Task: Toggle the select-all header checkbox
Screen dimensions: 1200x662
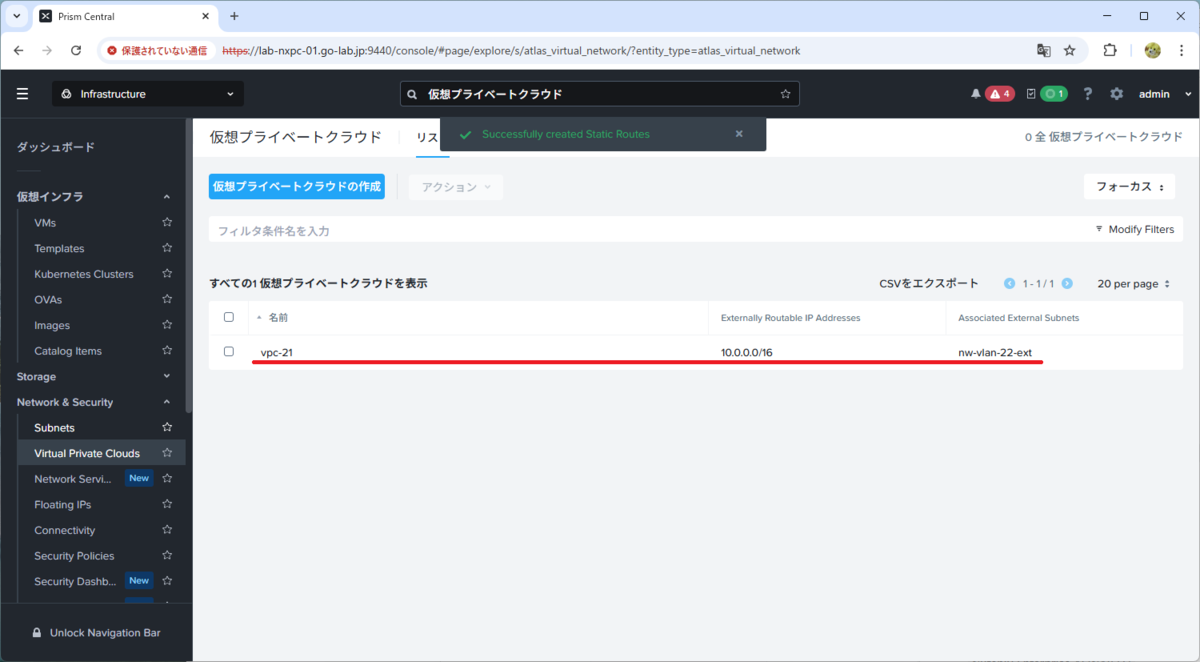Action: pos(229,317)
